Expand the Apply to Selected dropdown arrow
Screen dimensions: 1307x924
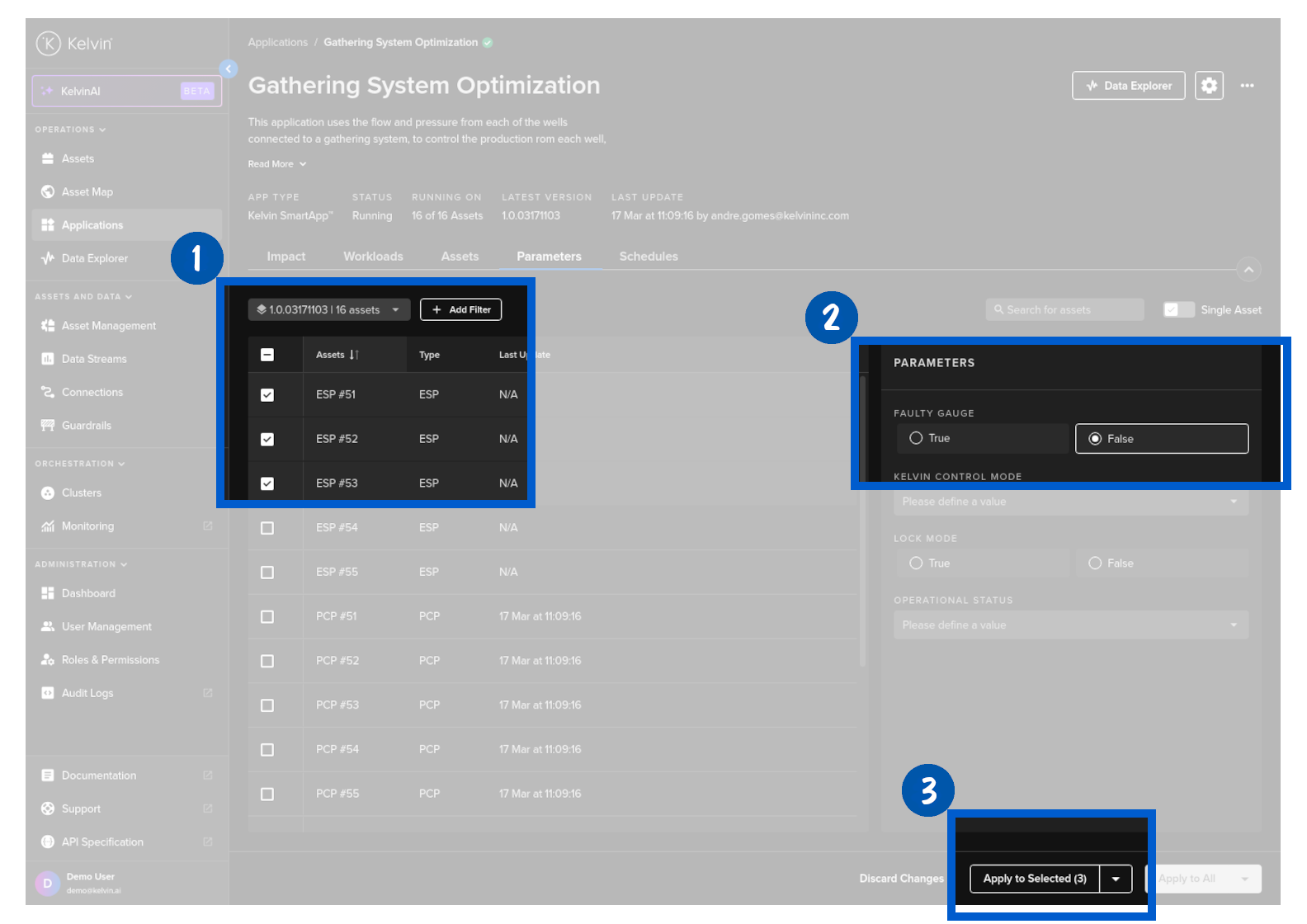click(1116, 879)
